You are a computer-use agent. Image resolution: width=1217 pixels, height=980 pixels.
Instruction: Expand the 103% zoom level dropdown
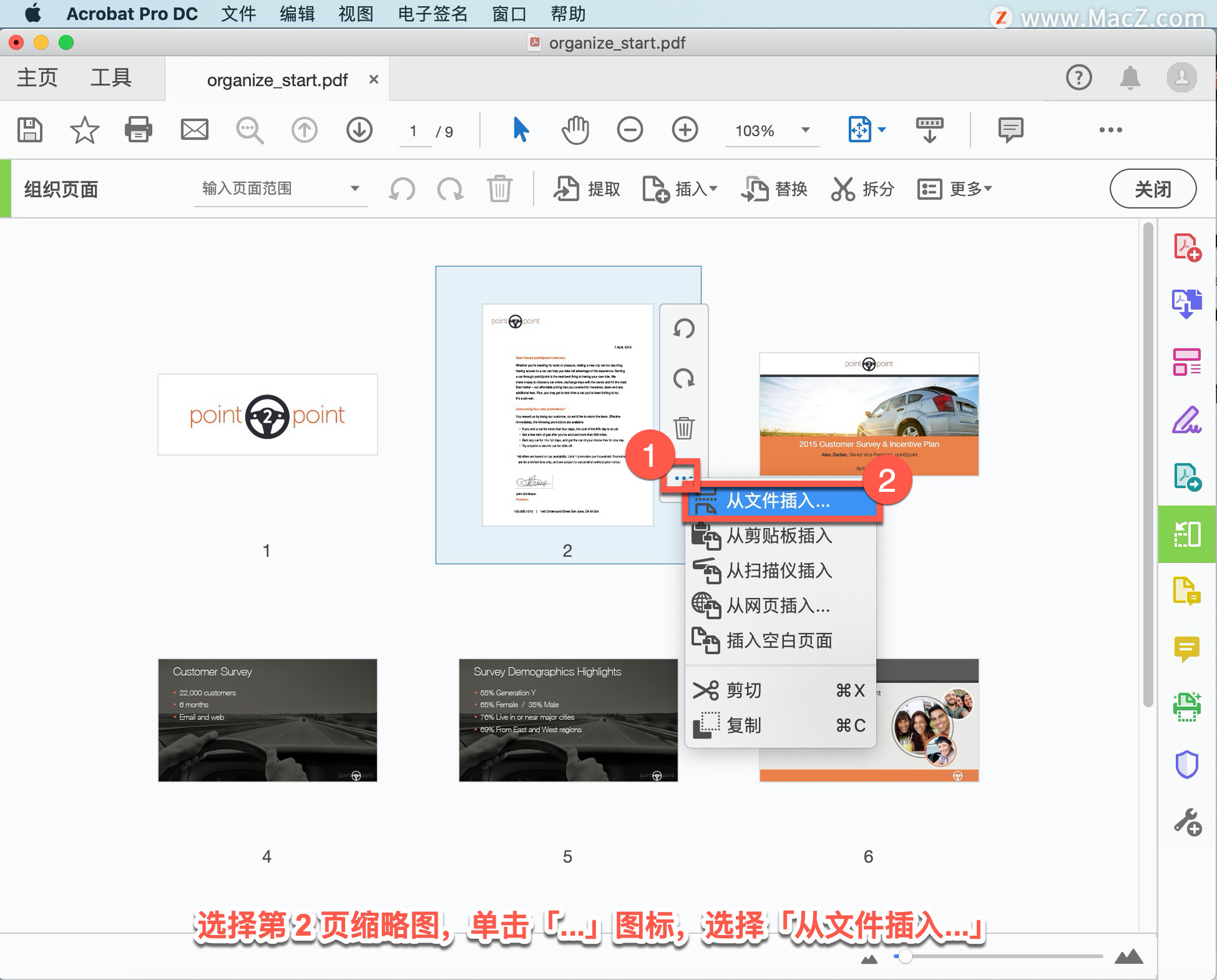pos(805,130)
